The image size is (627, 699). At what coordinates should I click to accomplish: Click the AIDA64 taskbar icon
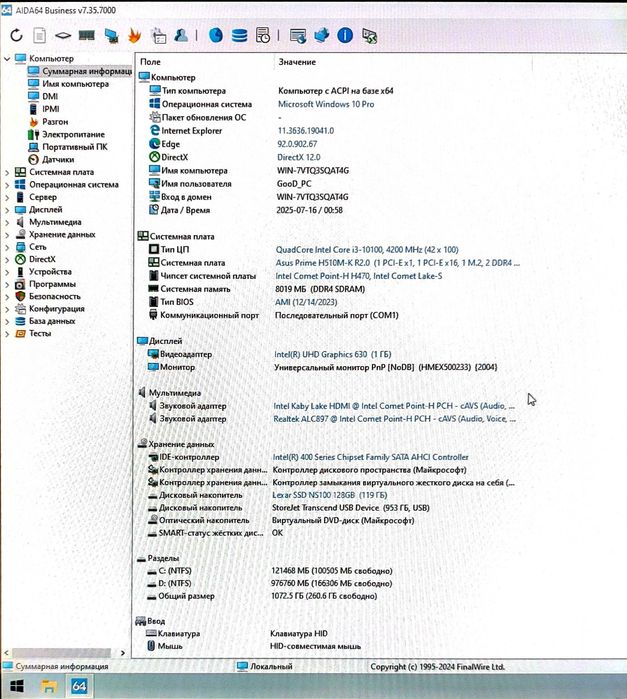coord(79,685)
